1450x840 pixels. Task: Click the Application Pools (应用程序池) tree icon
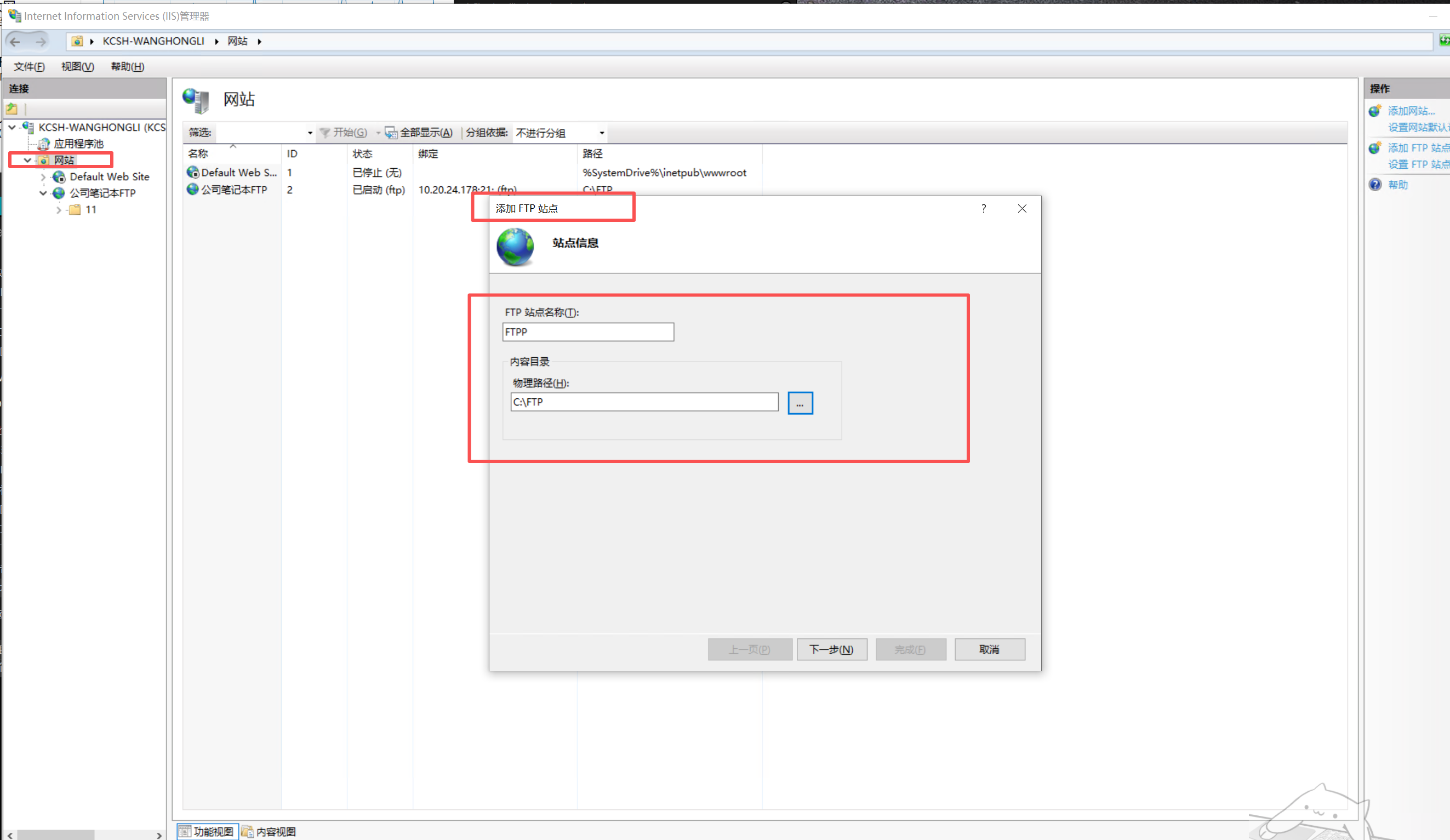(x=44, y=144)
